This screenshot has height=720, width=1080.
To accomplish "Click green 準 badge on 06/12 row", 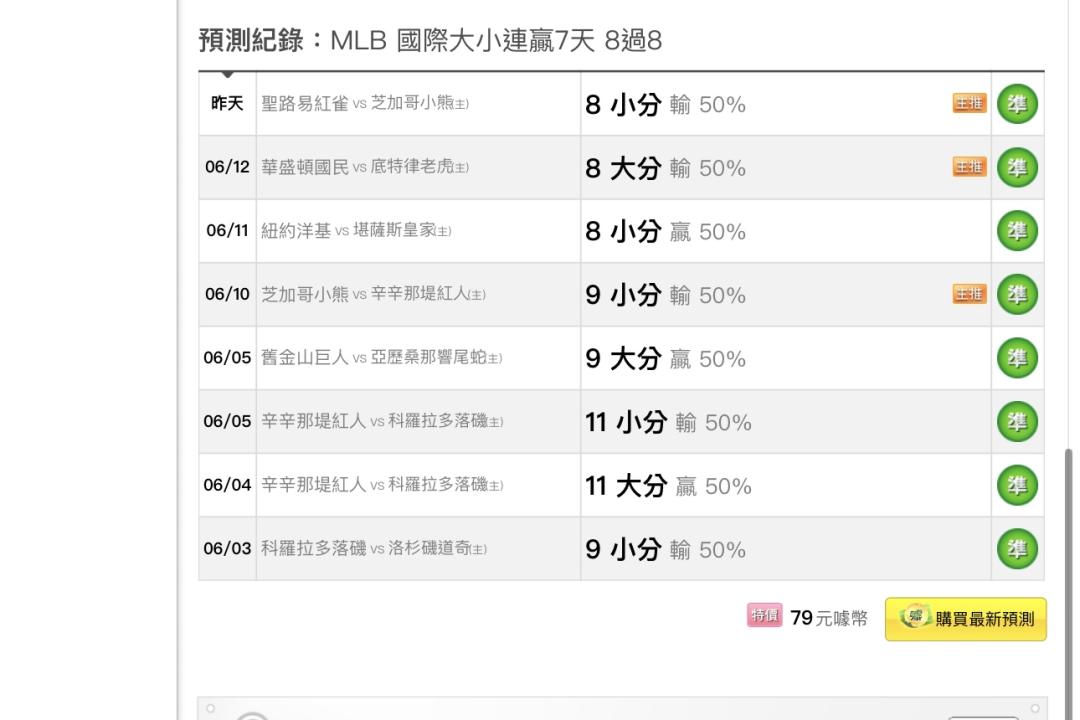I will point(1017,167).
